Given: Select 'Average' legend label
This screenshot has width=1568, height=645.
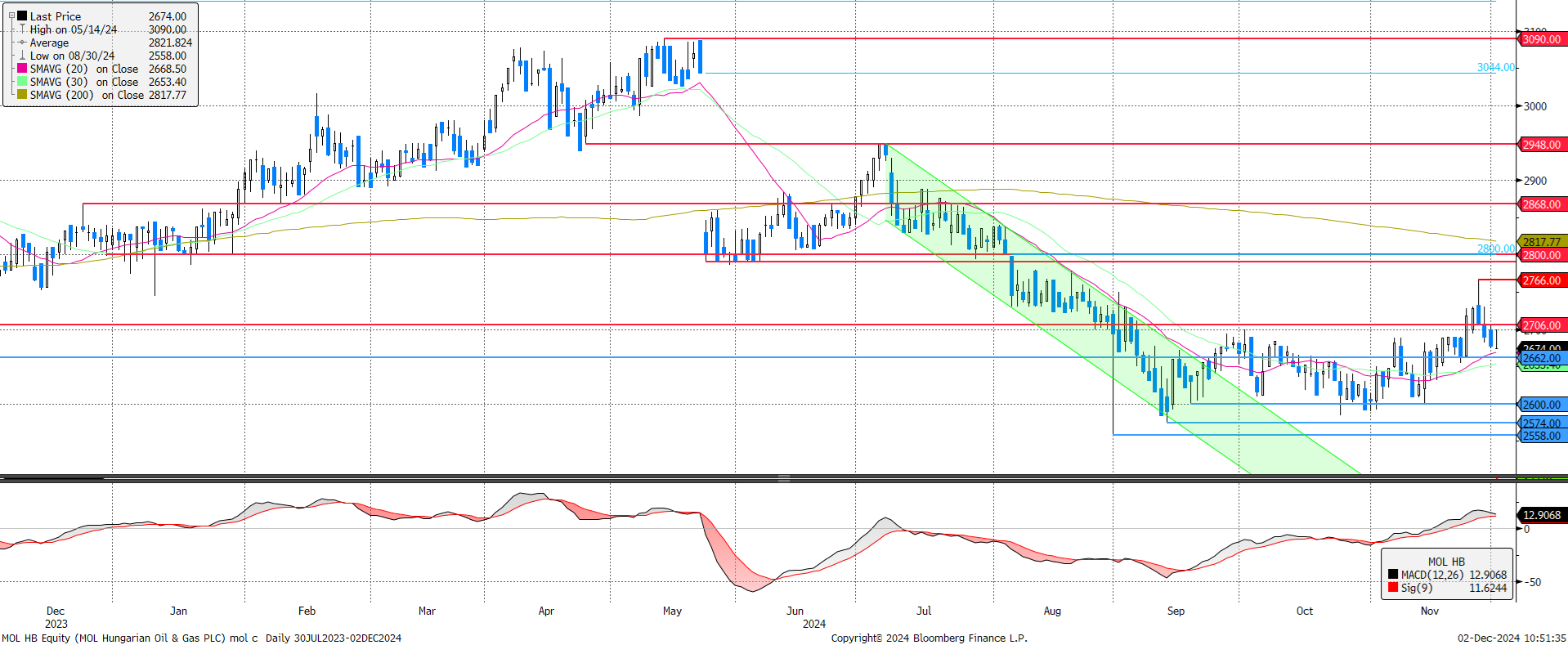Looking at the screenshot, I should tap(49, 43).
